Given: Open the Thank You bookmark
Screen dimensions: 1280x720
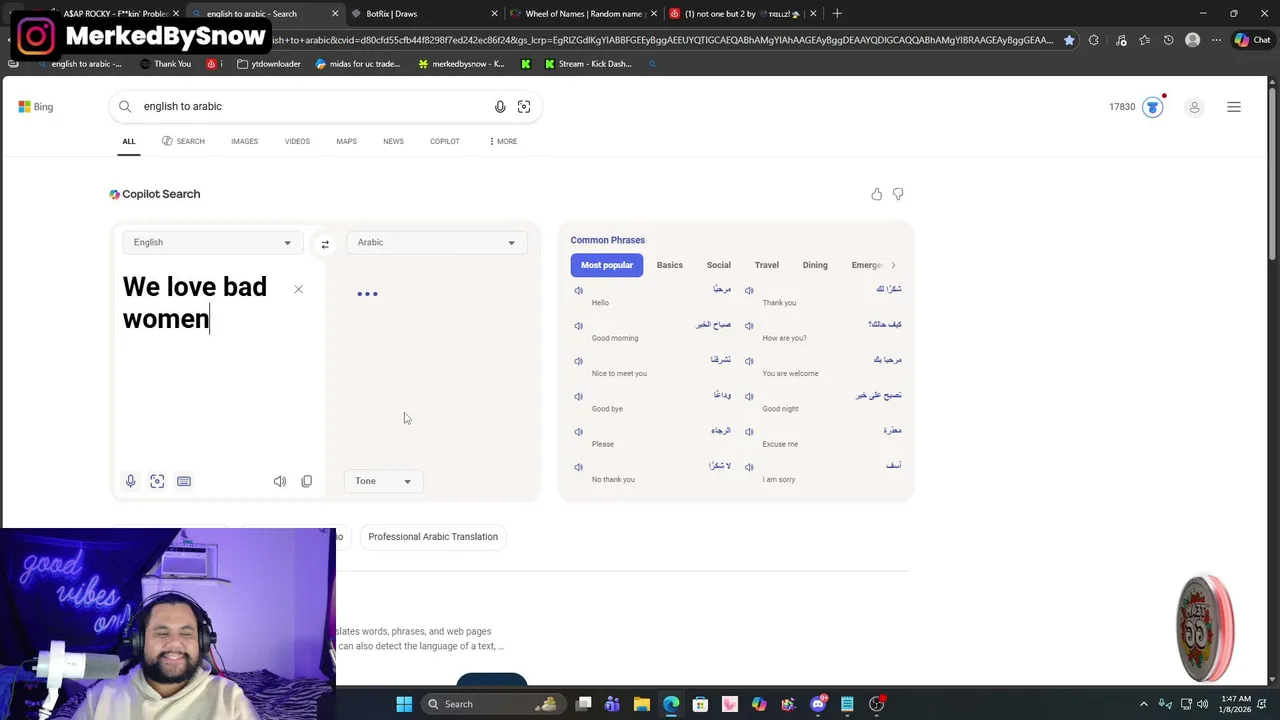Looking at the screenshot, I should coord(165,64).
